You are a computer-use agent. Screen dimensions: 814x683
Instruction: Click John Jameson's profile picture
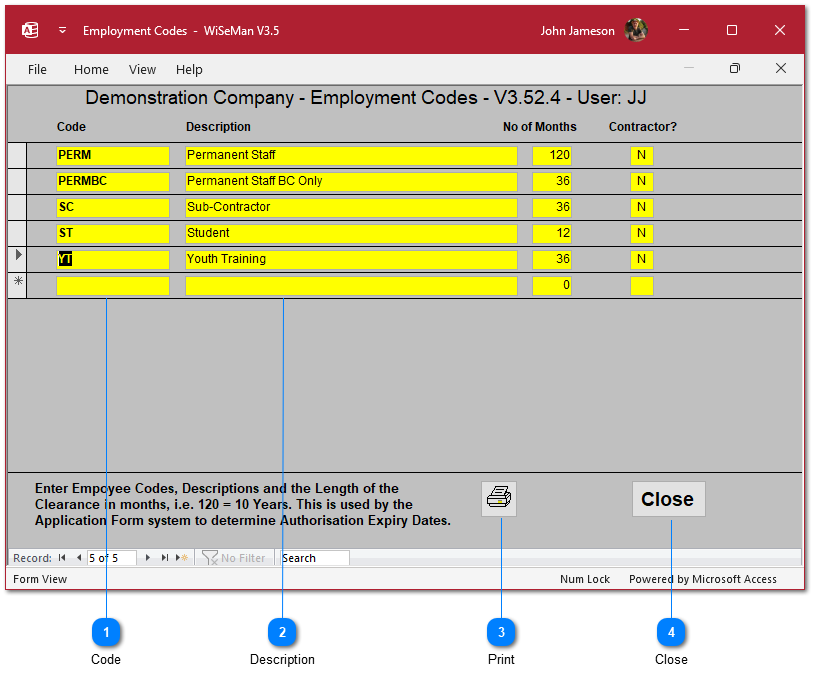click(x=636, y=31)
